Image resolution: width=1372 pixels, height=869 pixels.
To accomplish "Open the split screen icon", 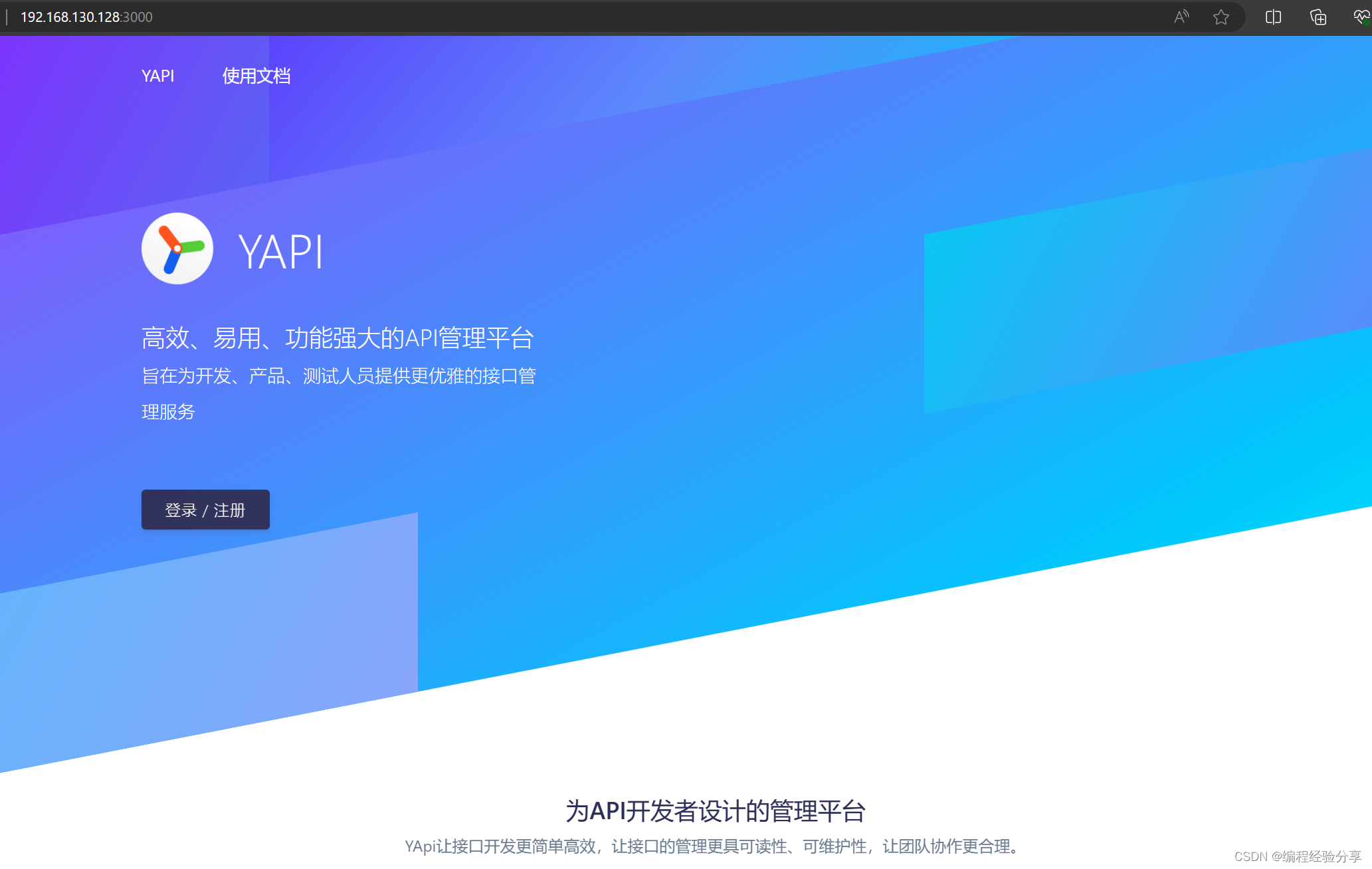I will (1273, 17).
